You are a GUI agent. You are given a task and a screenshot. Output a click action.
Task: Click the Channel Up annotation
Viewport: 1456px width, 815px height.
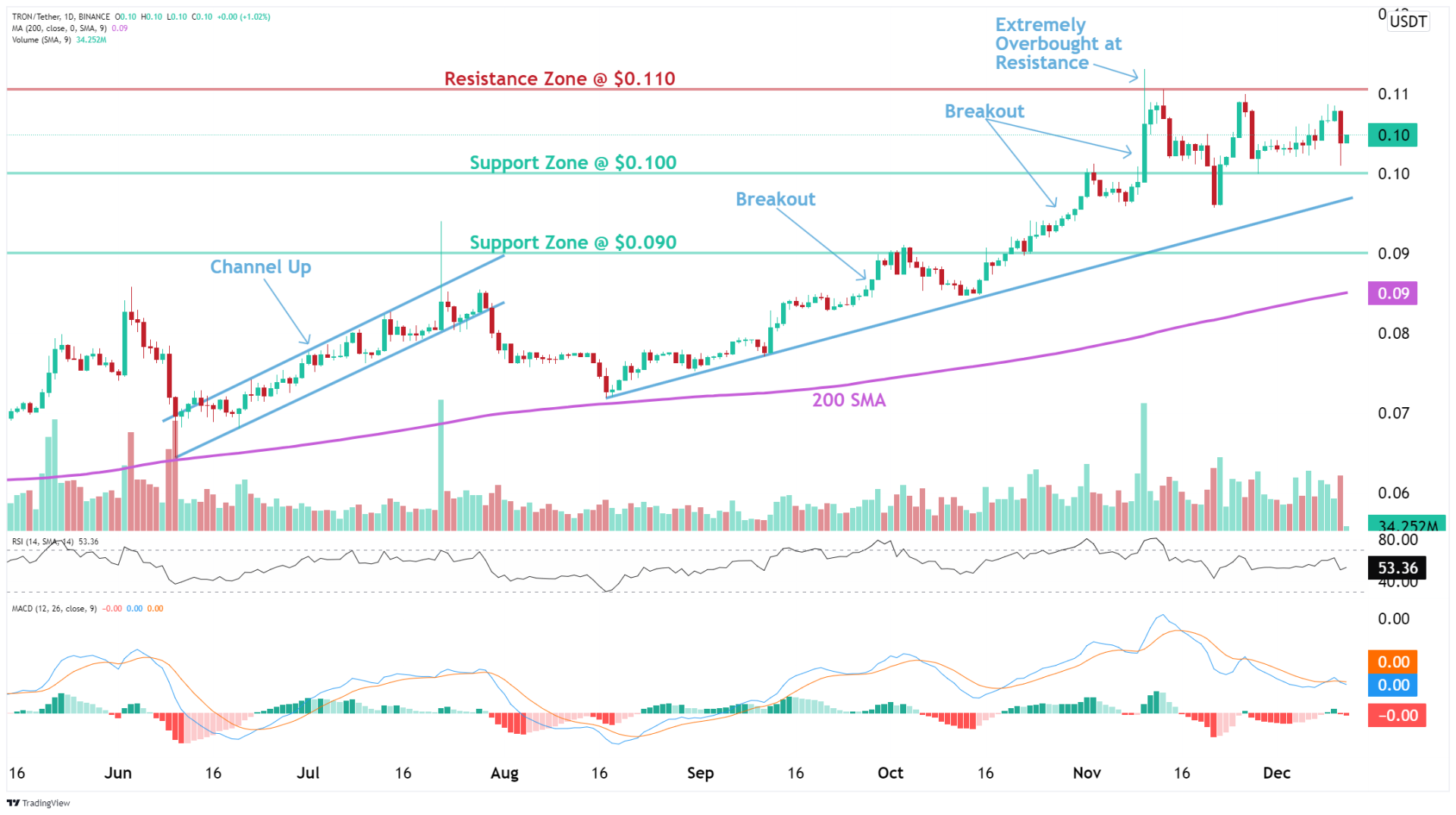click(260, 267)
